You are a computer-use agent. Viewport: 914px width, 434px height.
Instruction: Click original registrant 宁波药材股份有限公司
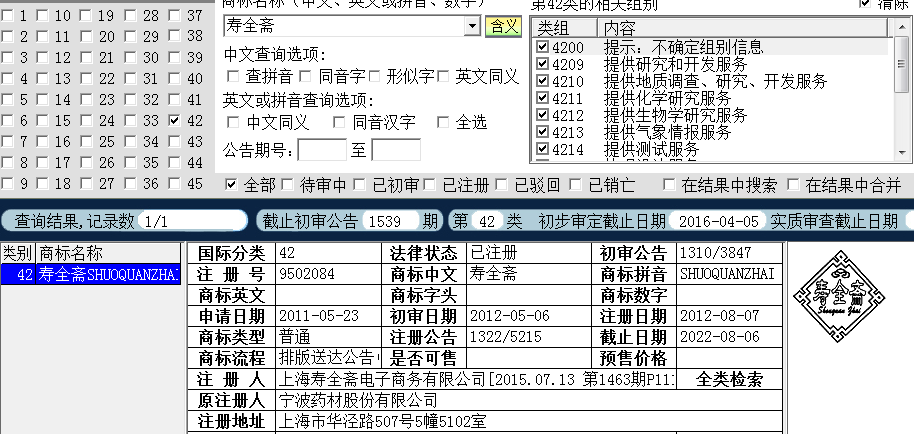point(358,400)
